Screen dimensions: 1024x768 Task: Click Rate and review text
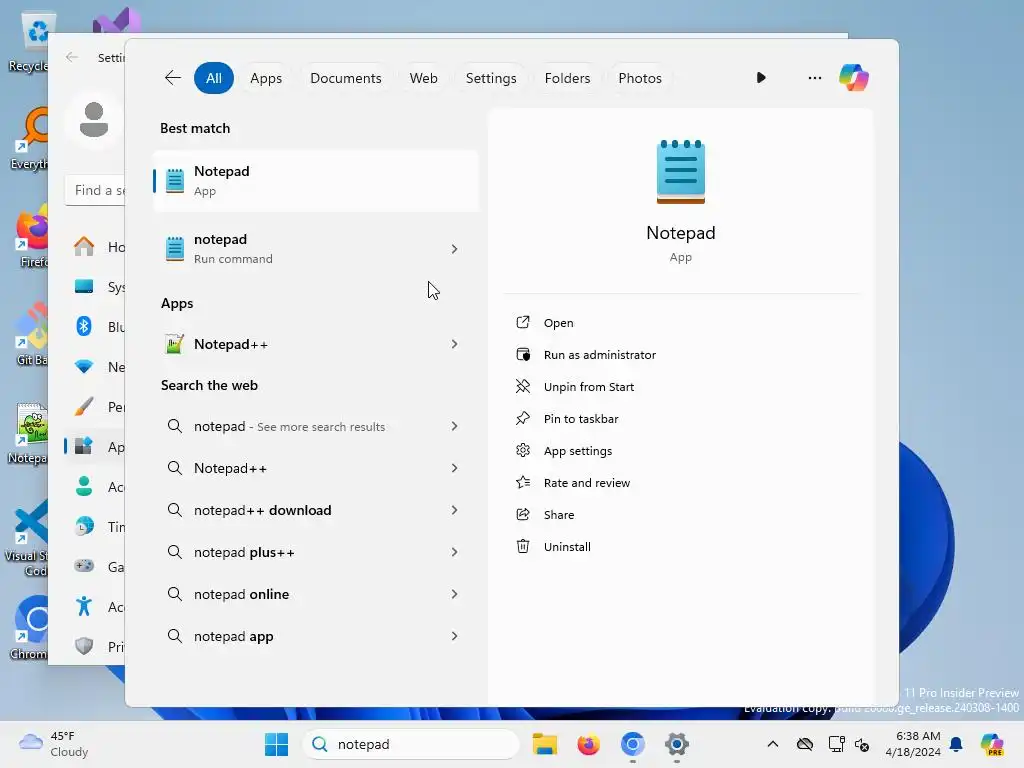pos(586,483)
